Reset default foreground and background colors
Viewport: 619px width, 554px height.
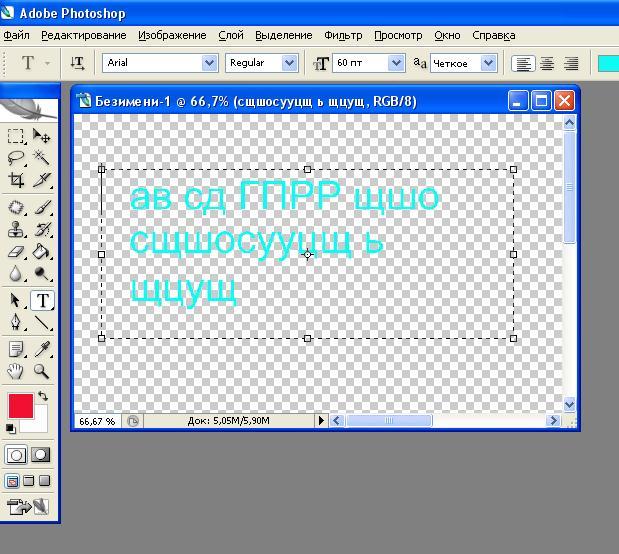[x=11, y=428]
